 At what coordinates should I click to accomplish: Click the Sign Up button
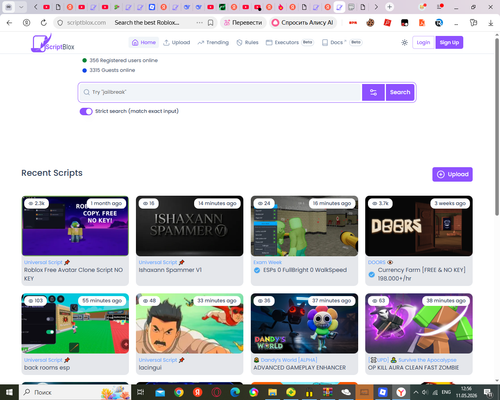click(449, 42)
